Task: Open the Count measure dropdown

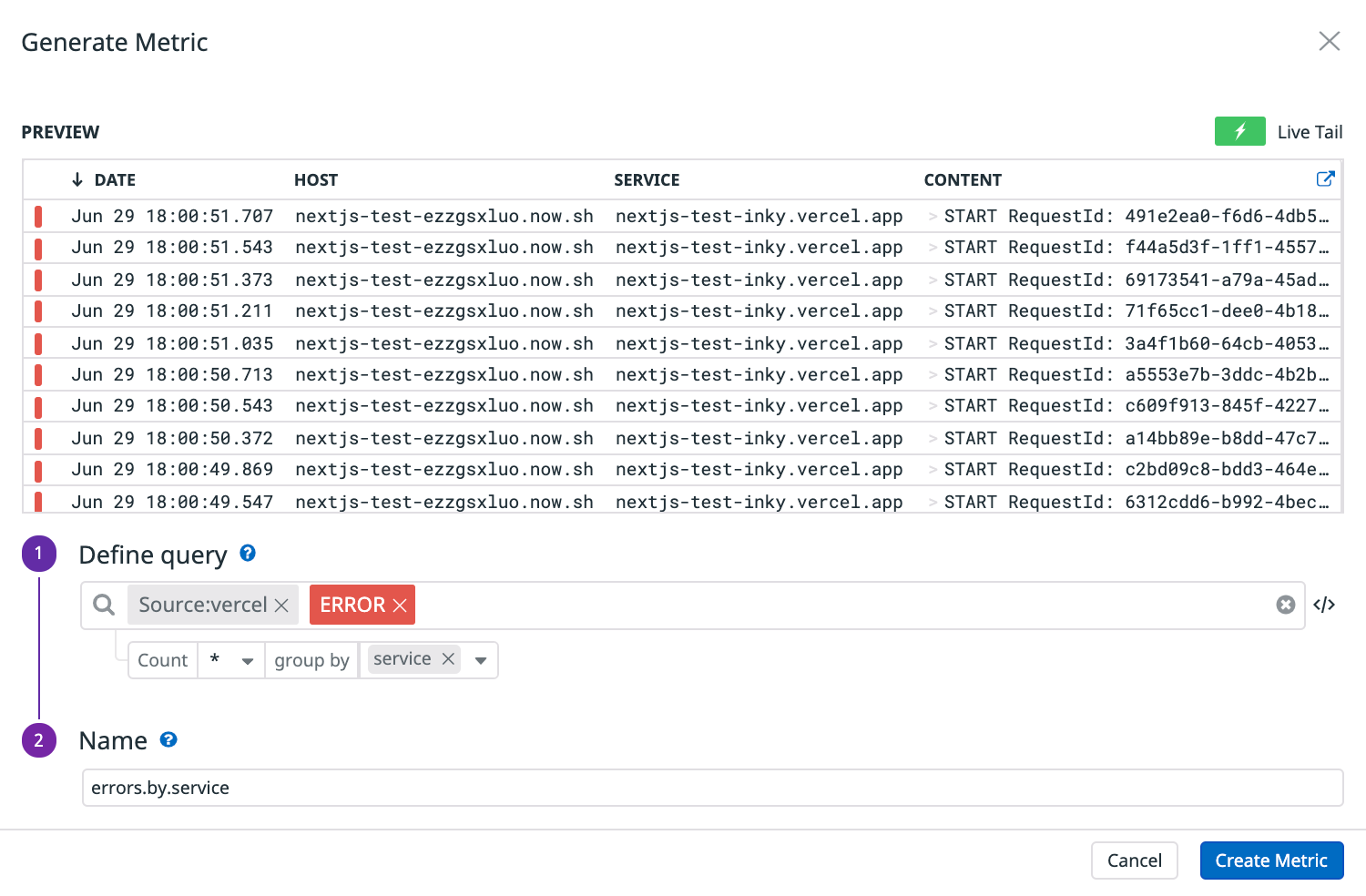Action: [230, 659]
